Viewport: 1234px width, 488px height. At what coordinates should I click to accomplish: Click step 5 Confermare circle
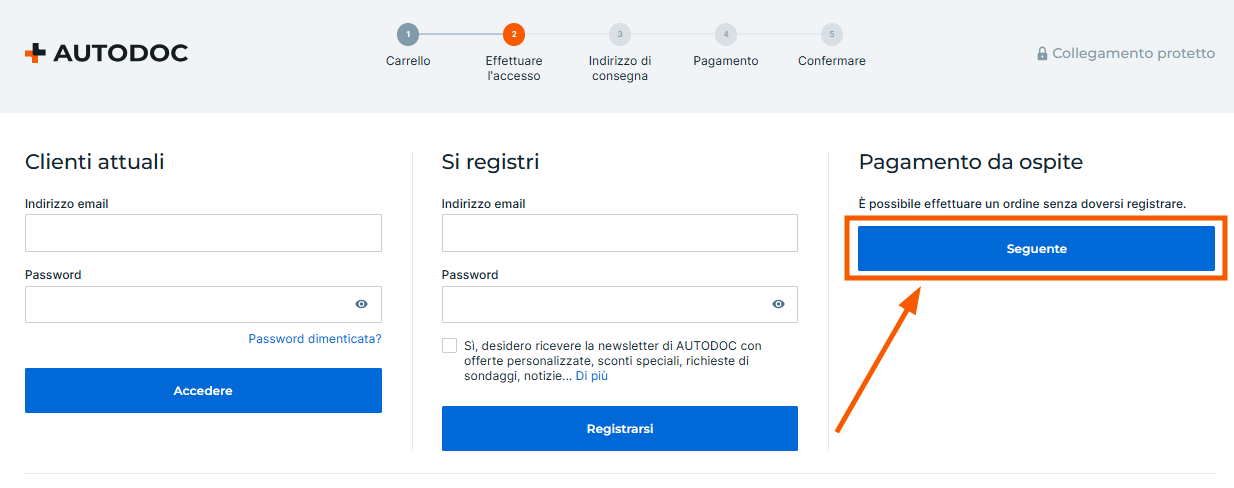tap(832, 34)
